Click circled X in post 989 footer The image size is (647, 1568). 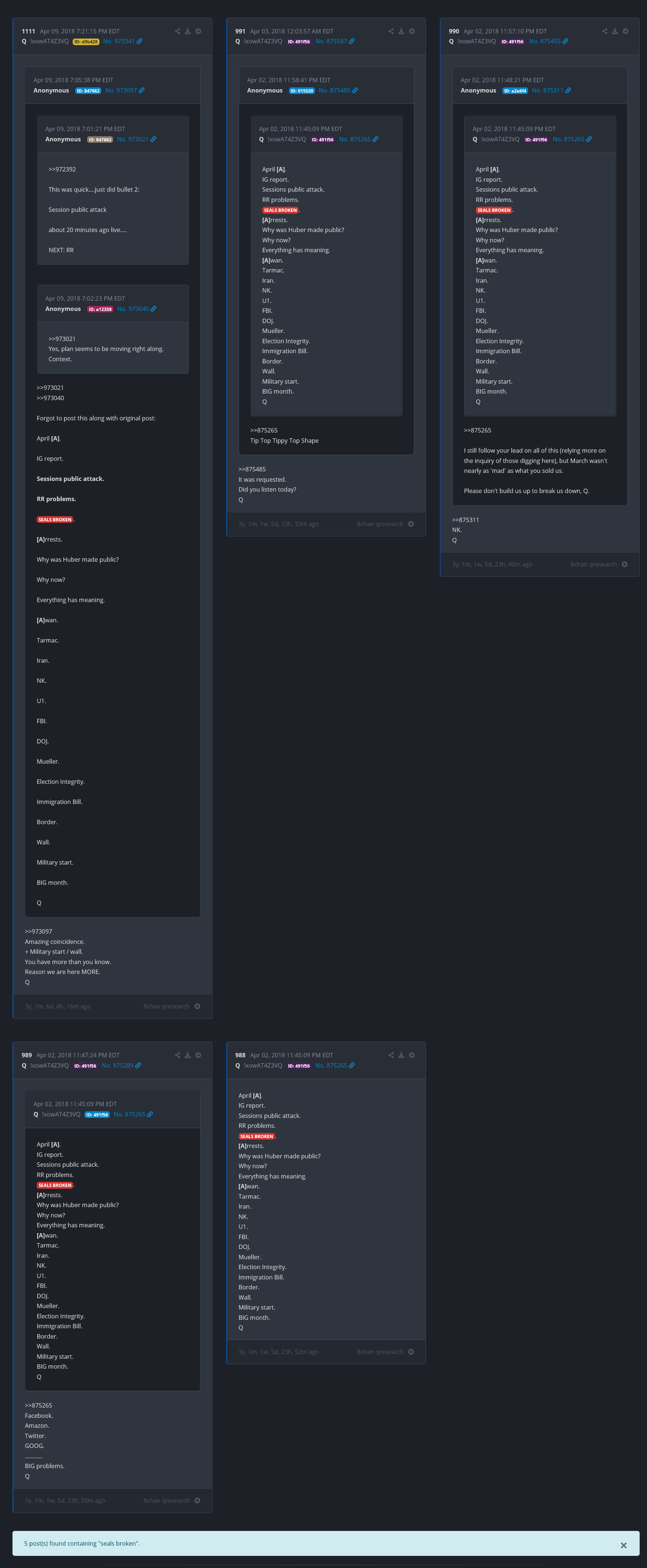(197, 1500)
